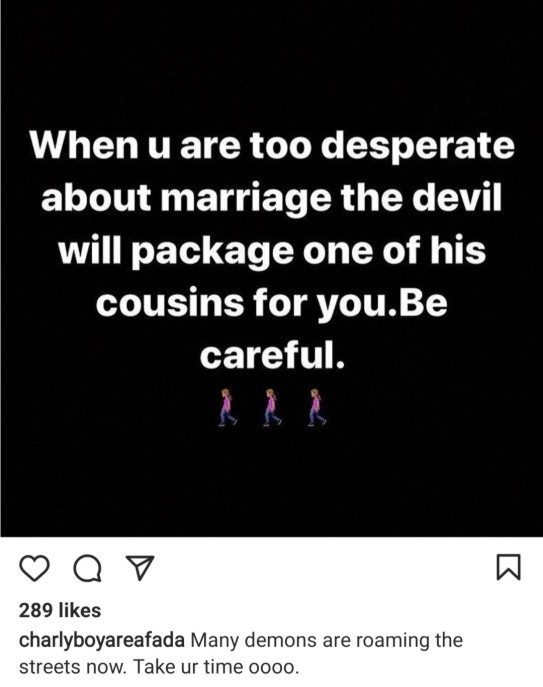Click caption text 'Many demons are roaming the'
Screen dimensions: 543x687
point(327,640)
